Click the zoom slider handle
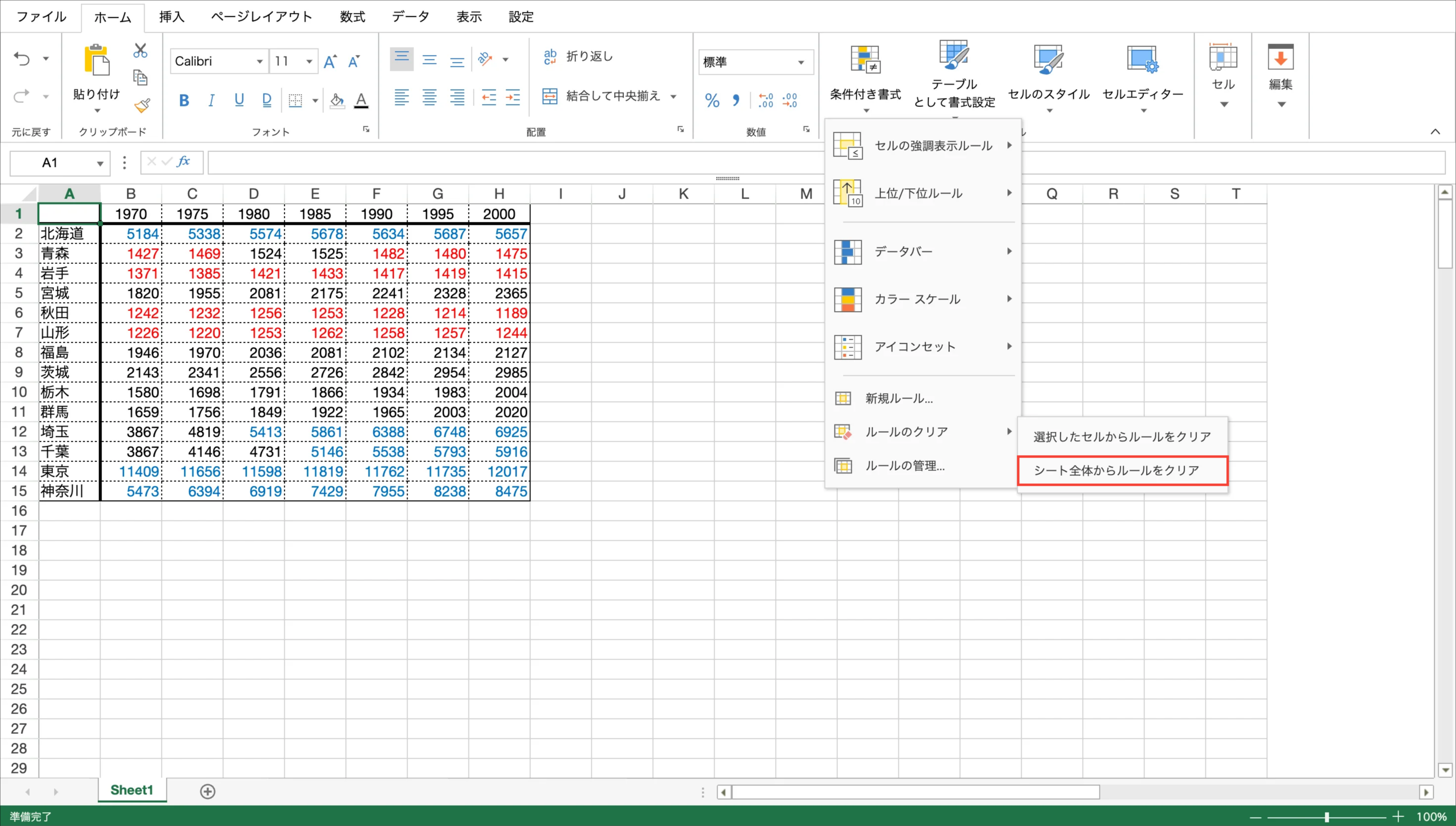The width and height of the screenshot is (1456, 826). pos(1327,817)
